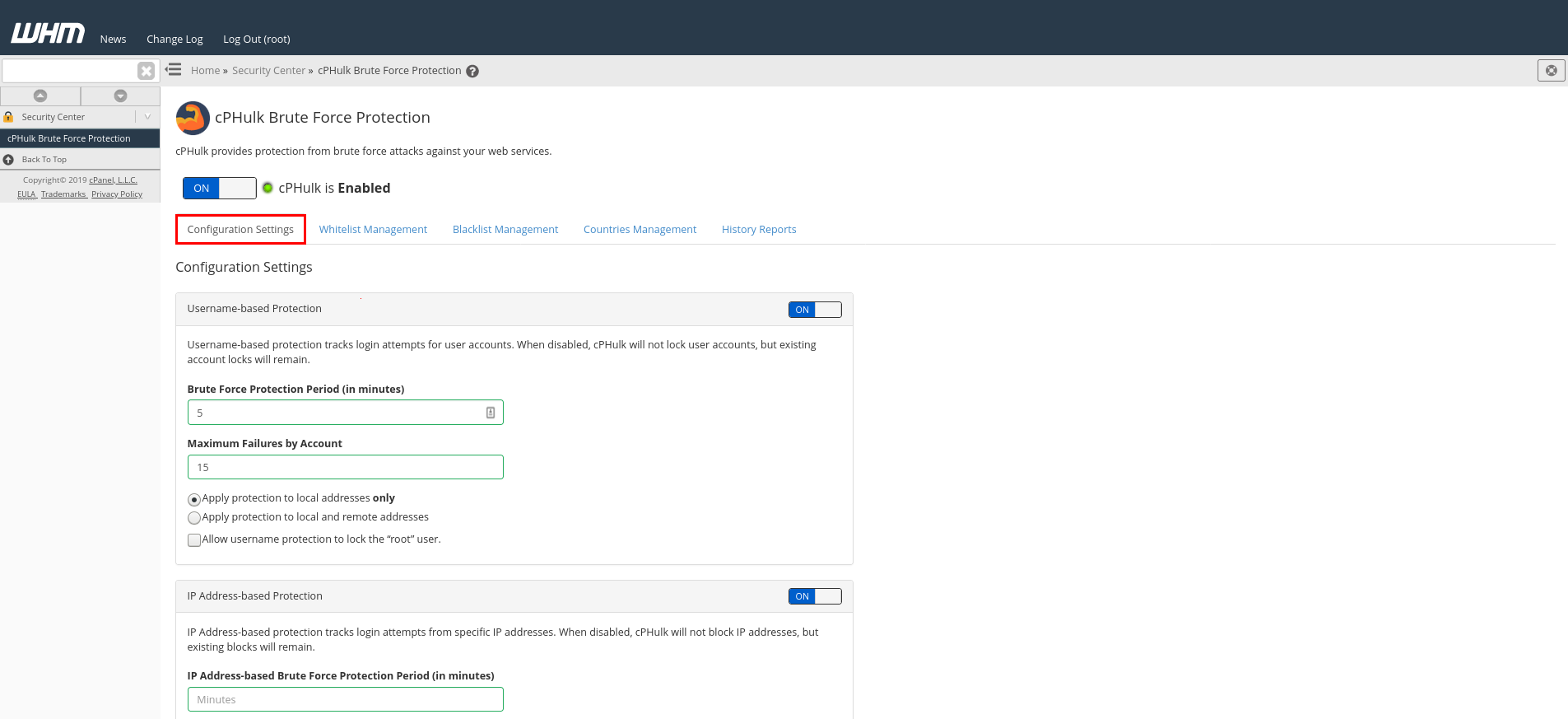Focus the sidebar search input

point(69,71)
